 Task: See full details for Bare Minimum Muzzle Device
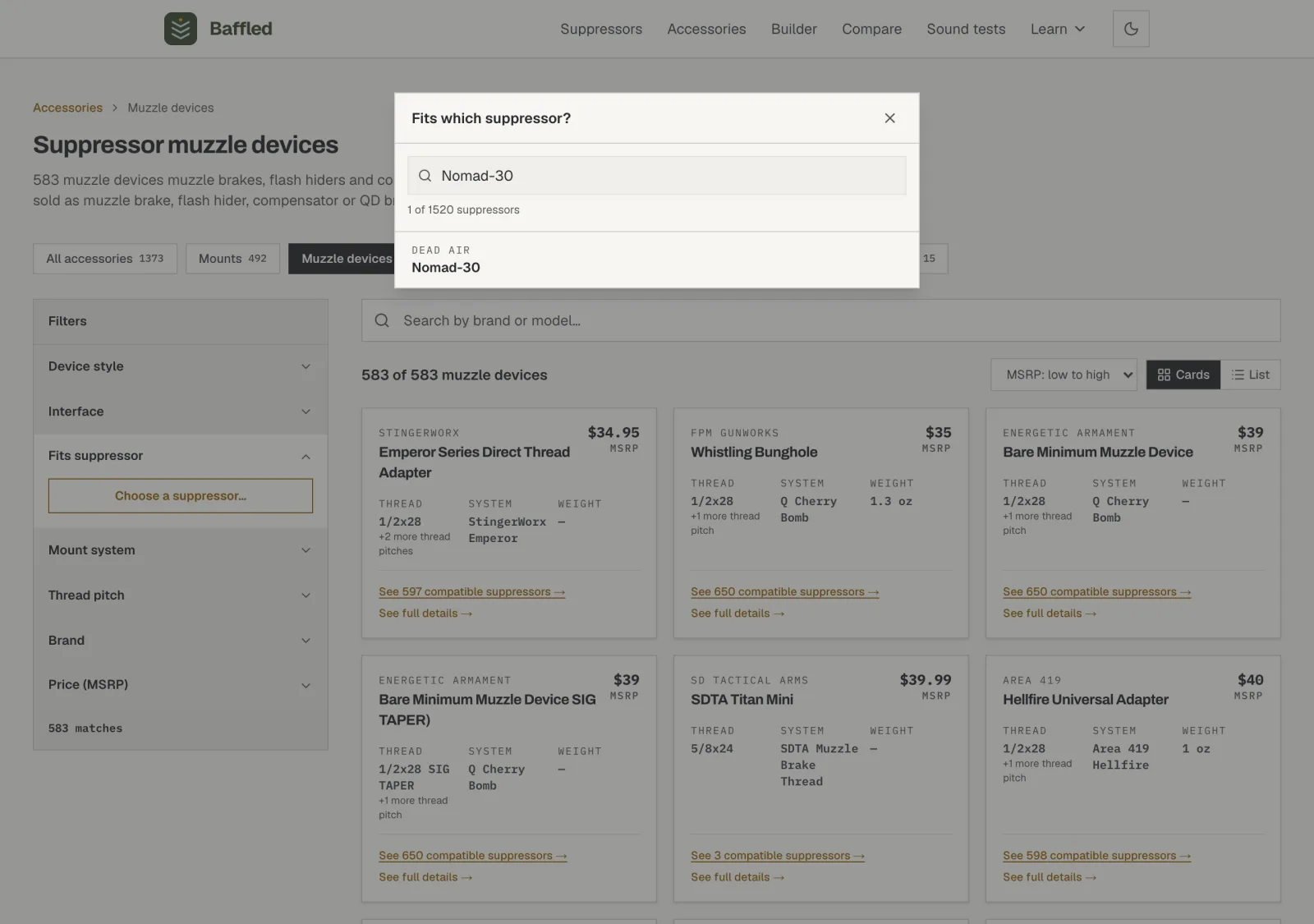[1050, 614]
